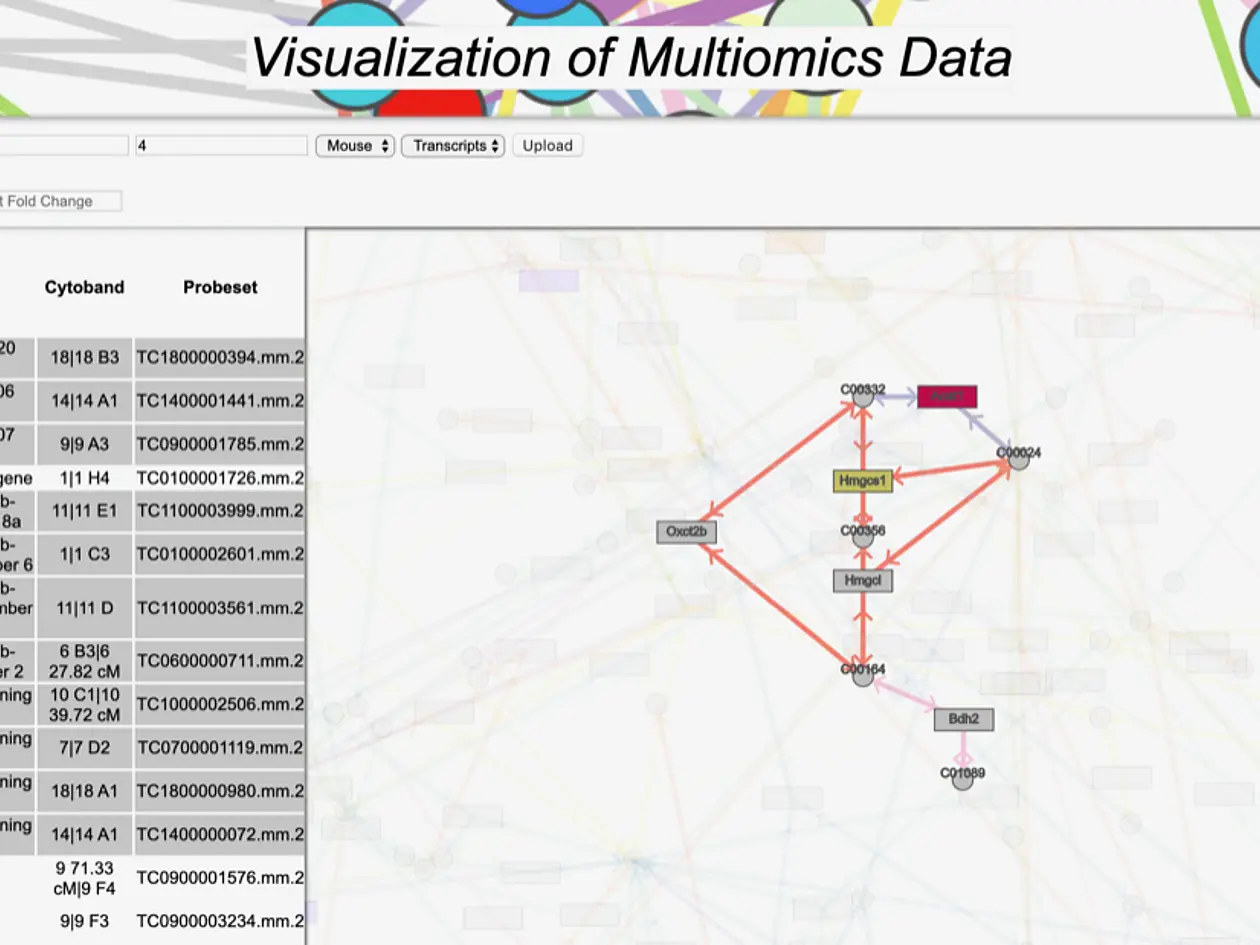Click cytoband cell 11|11 D
This screenshot has width=1260, height=945.
coord(85,608)
